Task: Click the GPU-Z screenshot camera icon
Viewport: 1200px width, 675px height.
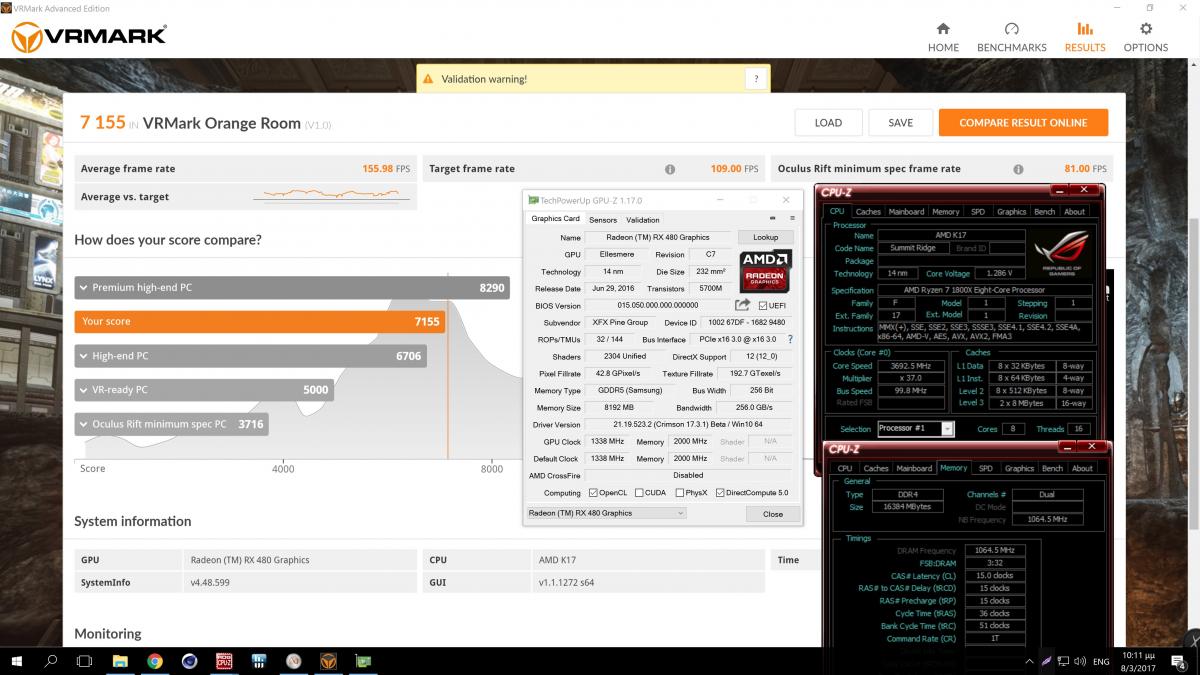Action: (773, 219)
